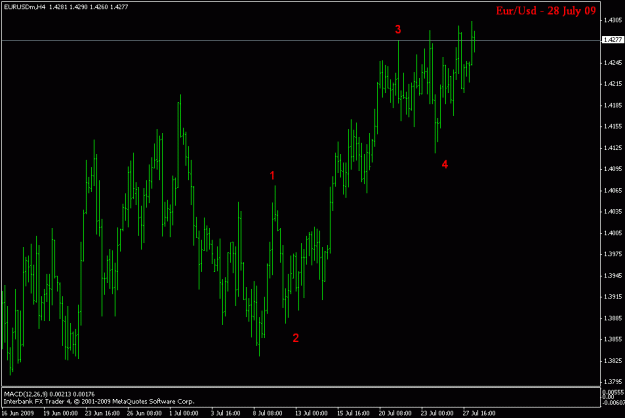This screenshot has height=418, width=625.
Task: Select the 27 Jul 16:00 time label
Action: [479, 413]
